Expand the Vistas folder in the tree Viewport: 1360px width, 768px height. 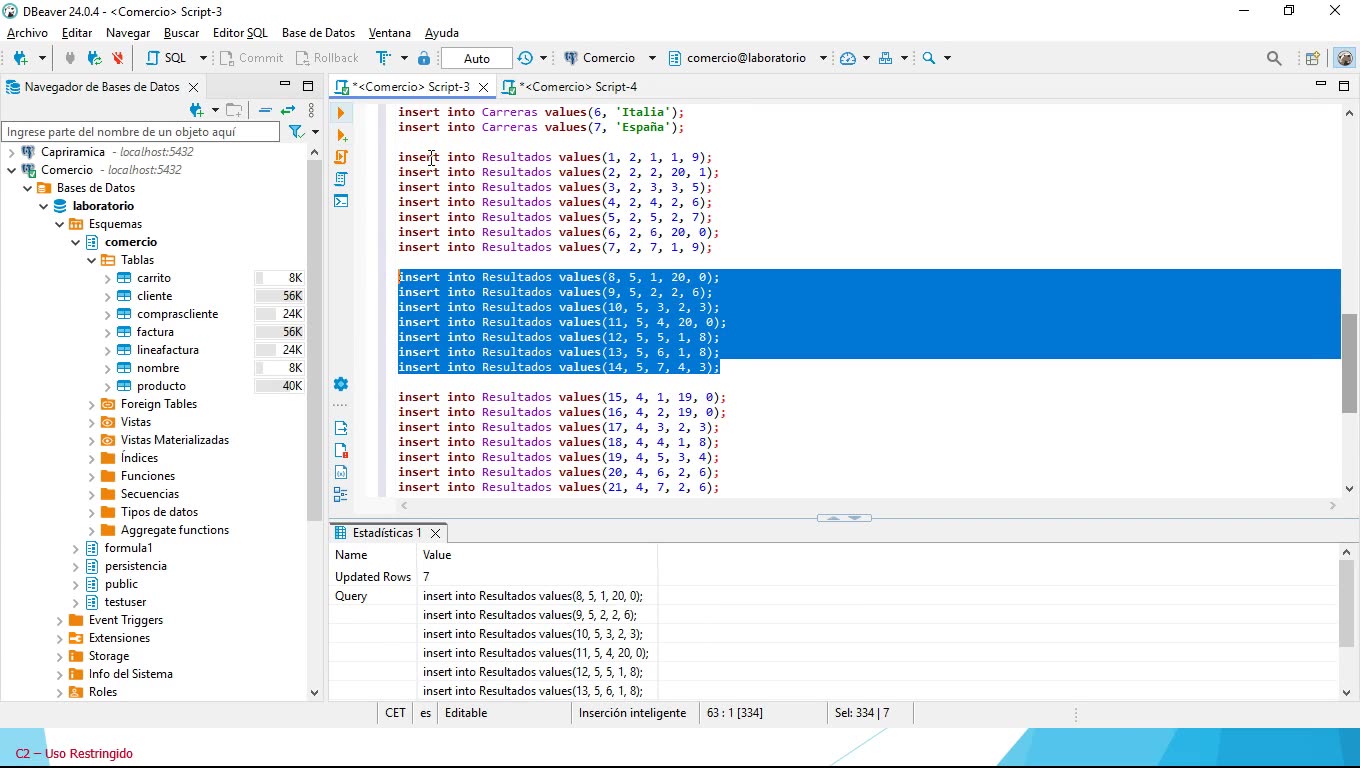pyautogui.click(x=90, y=421)
